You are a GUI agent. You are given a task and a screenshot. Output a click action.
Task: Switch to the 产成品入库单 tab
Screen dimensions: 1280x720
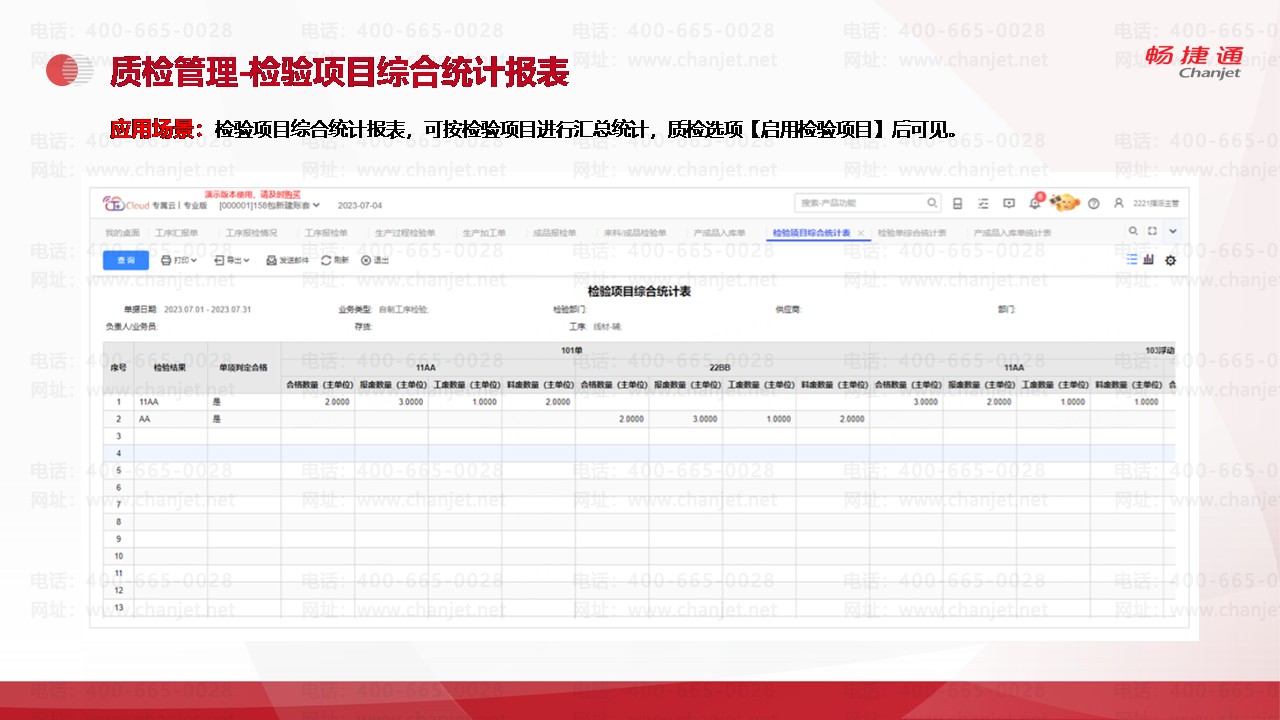[719, 233]
